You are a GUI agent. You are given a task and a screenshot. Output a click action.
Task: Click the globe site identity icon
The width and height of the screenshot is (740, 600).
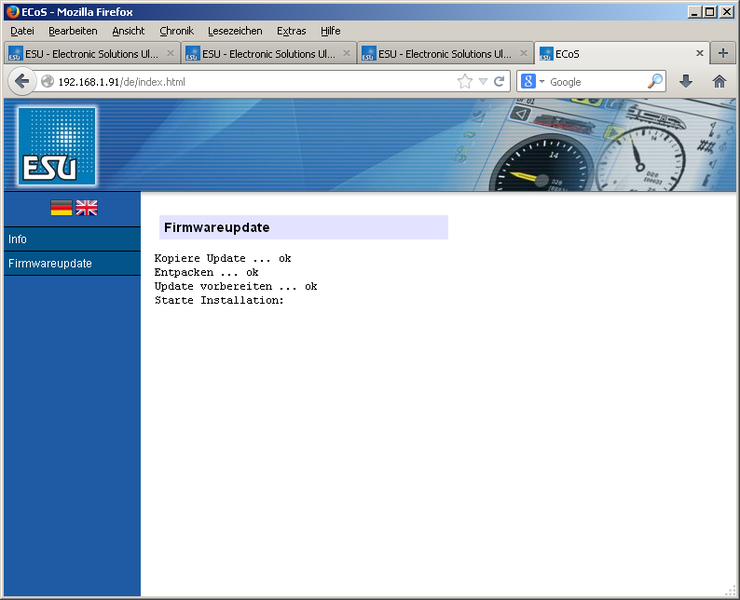coord(47,82)
